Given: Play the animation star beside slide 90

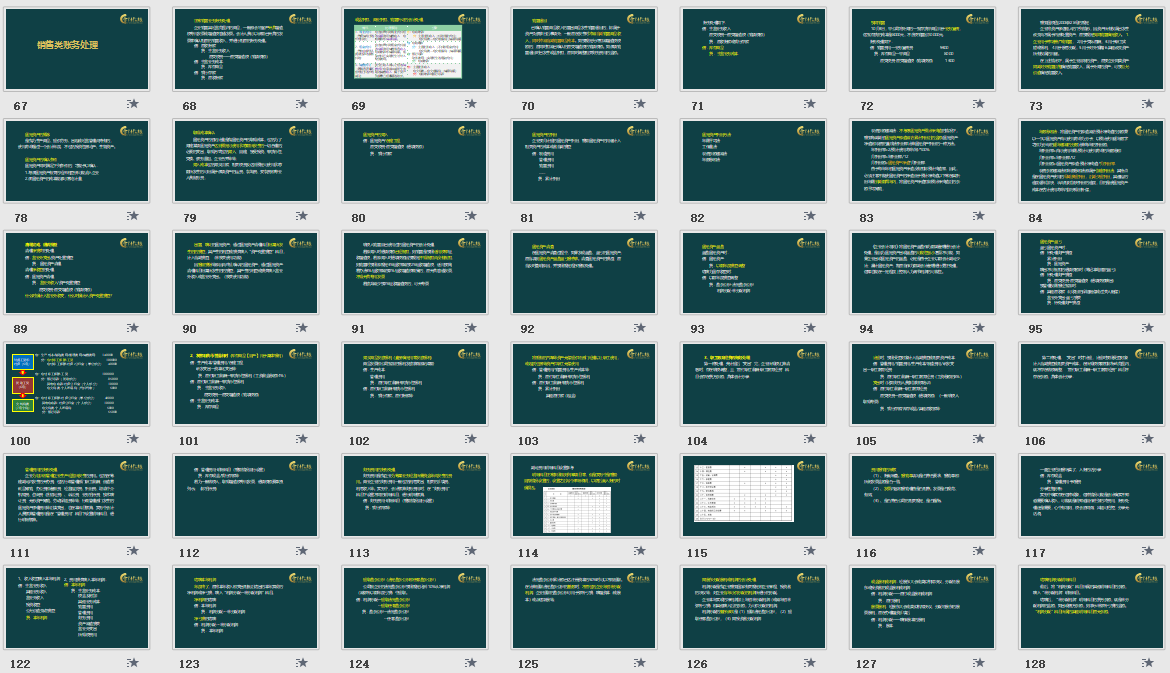Looking at the screenshot, I should click(301, 328).
